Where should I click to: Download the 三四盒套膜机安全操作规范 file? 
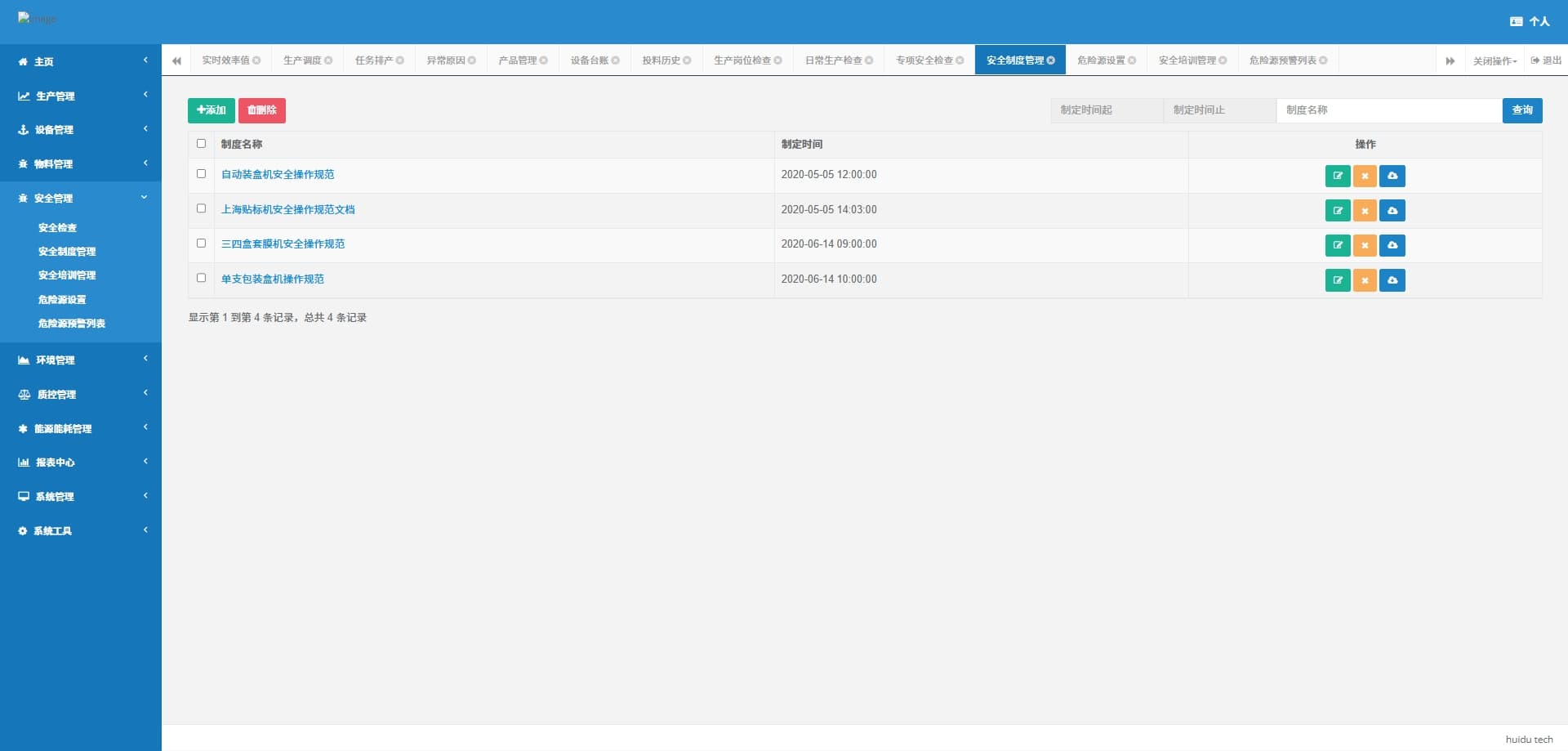[x=1392, y=245]
